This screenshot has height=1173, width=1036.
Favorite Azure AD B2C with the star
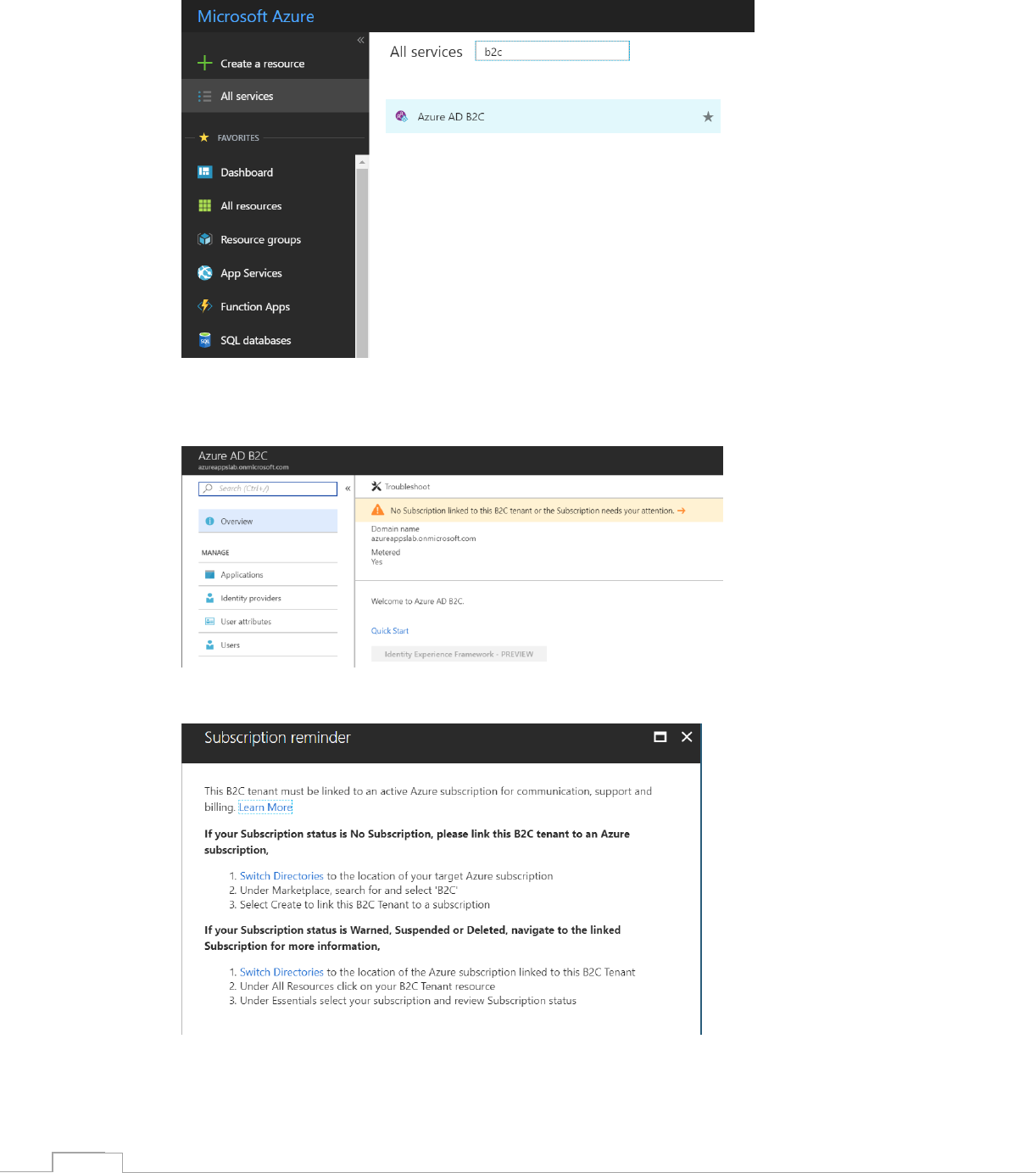coord(708,117)
